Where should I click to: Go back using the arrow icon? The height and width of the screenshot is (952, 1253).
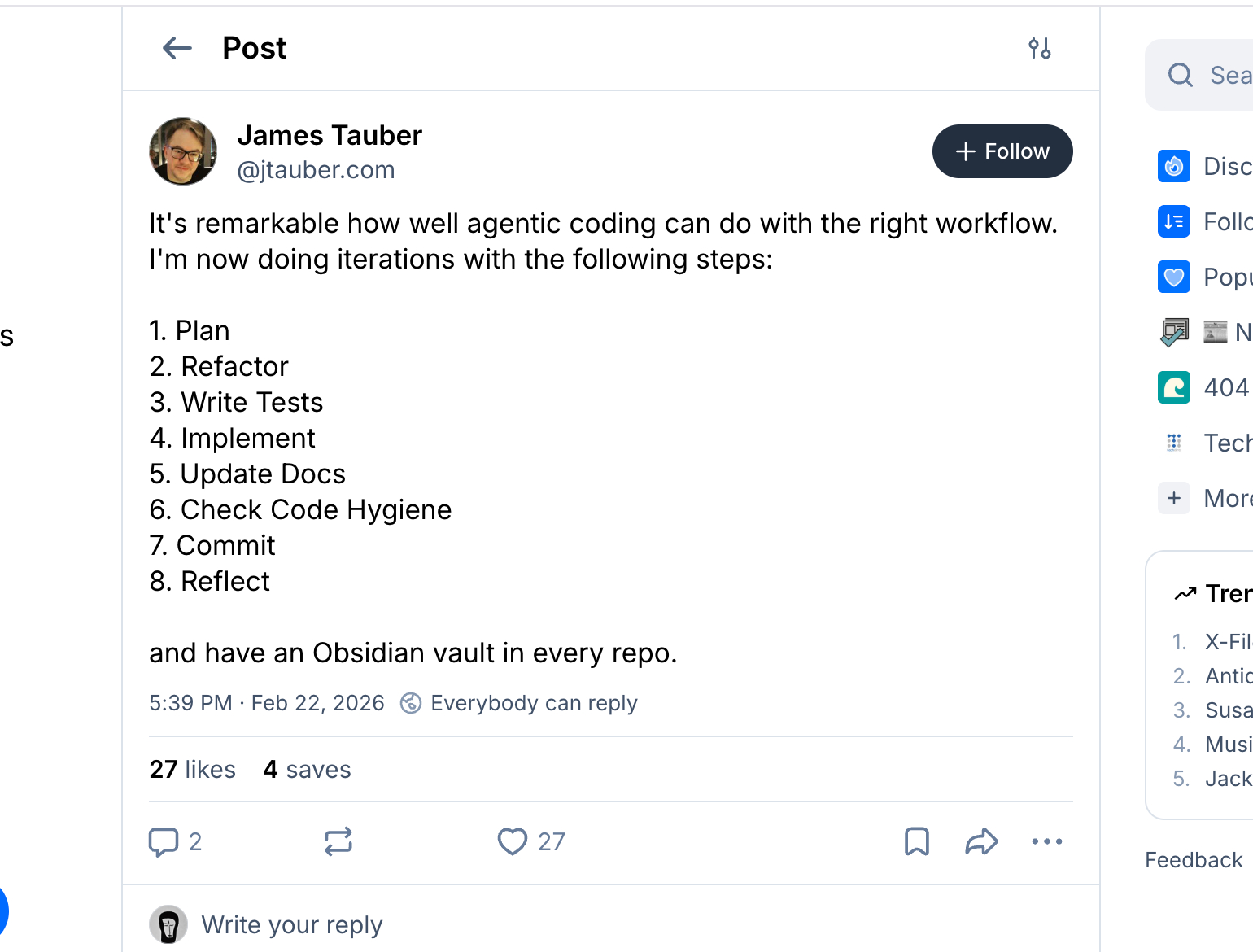177,49
